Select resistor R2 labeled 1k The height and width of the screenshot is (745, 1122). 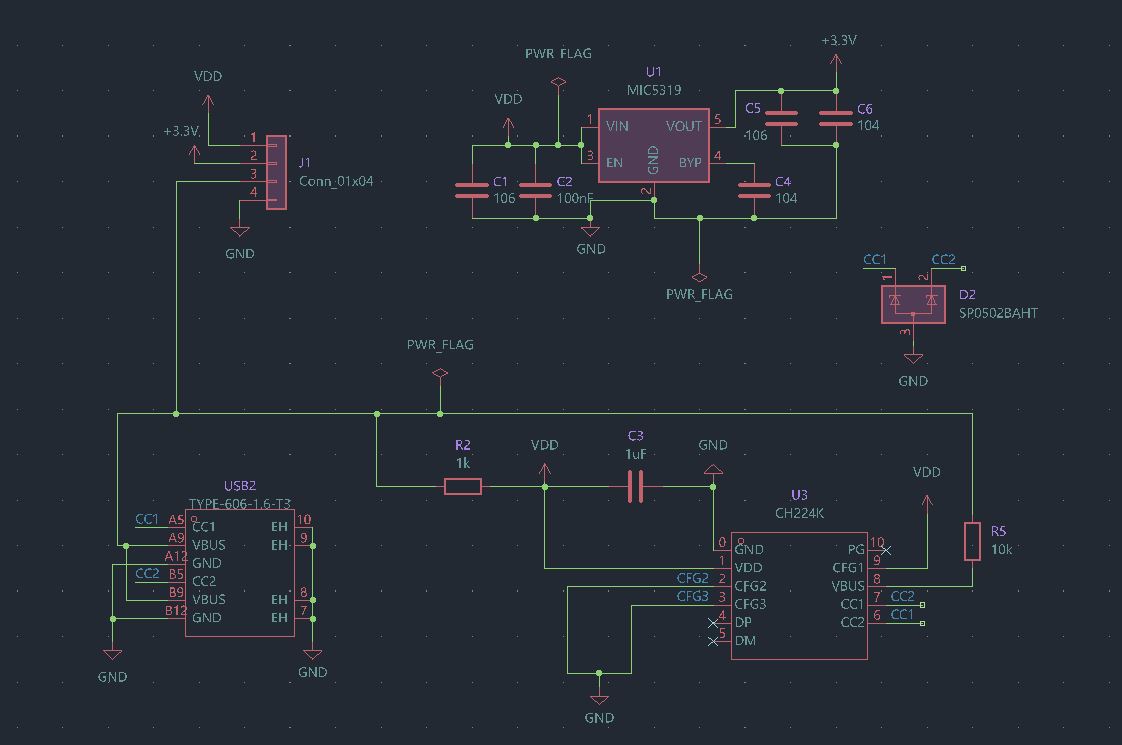[x=461, y=487]
